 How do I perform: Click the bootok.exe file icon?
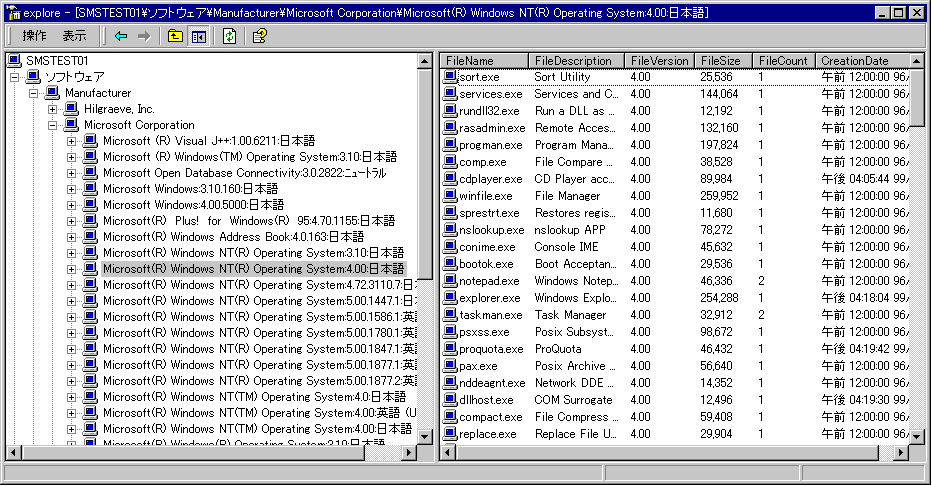451,264
